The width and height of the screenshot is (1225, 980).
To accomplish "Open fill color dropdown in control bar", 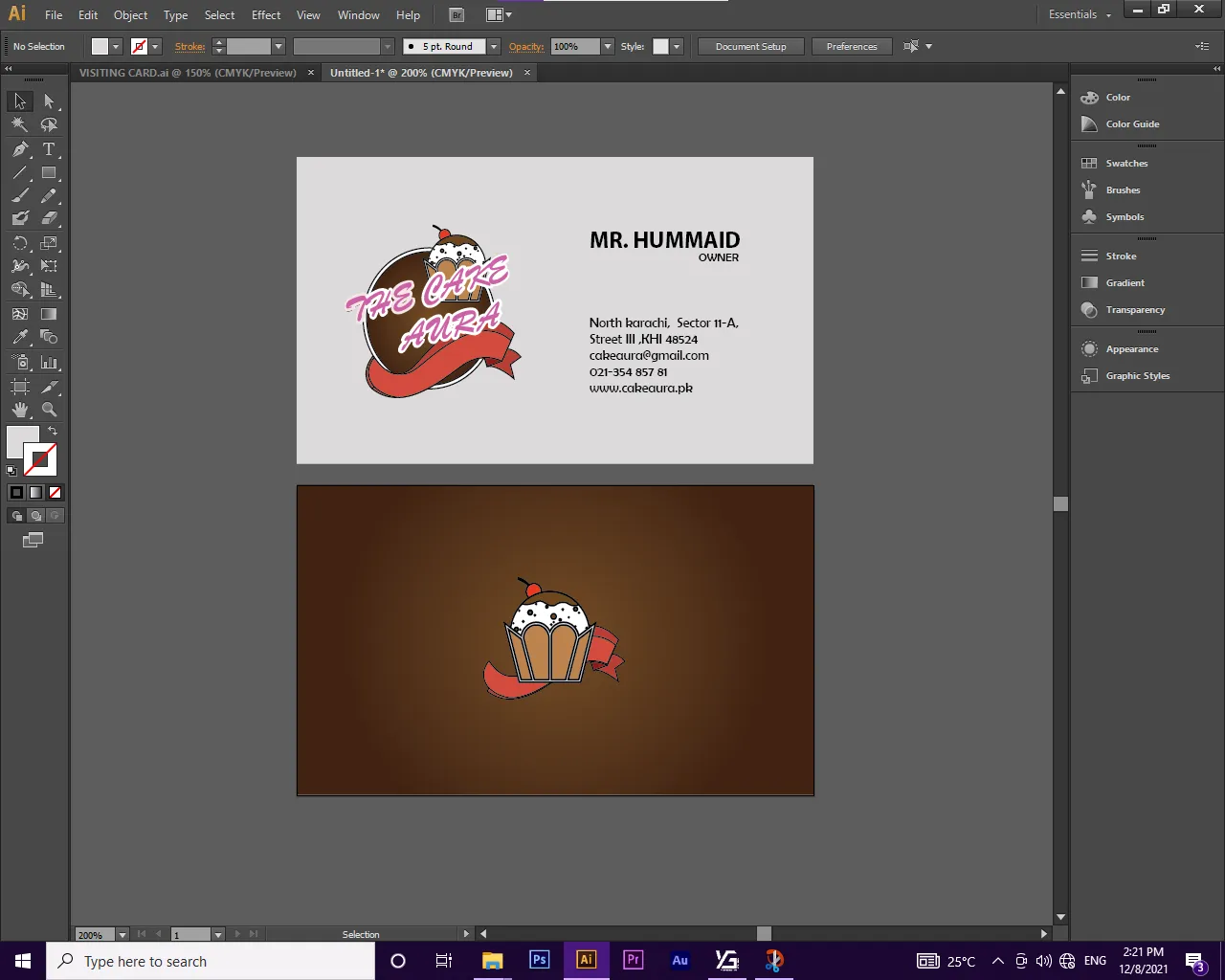I will point(116,47).
